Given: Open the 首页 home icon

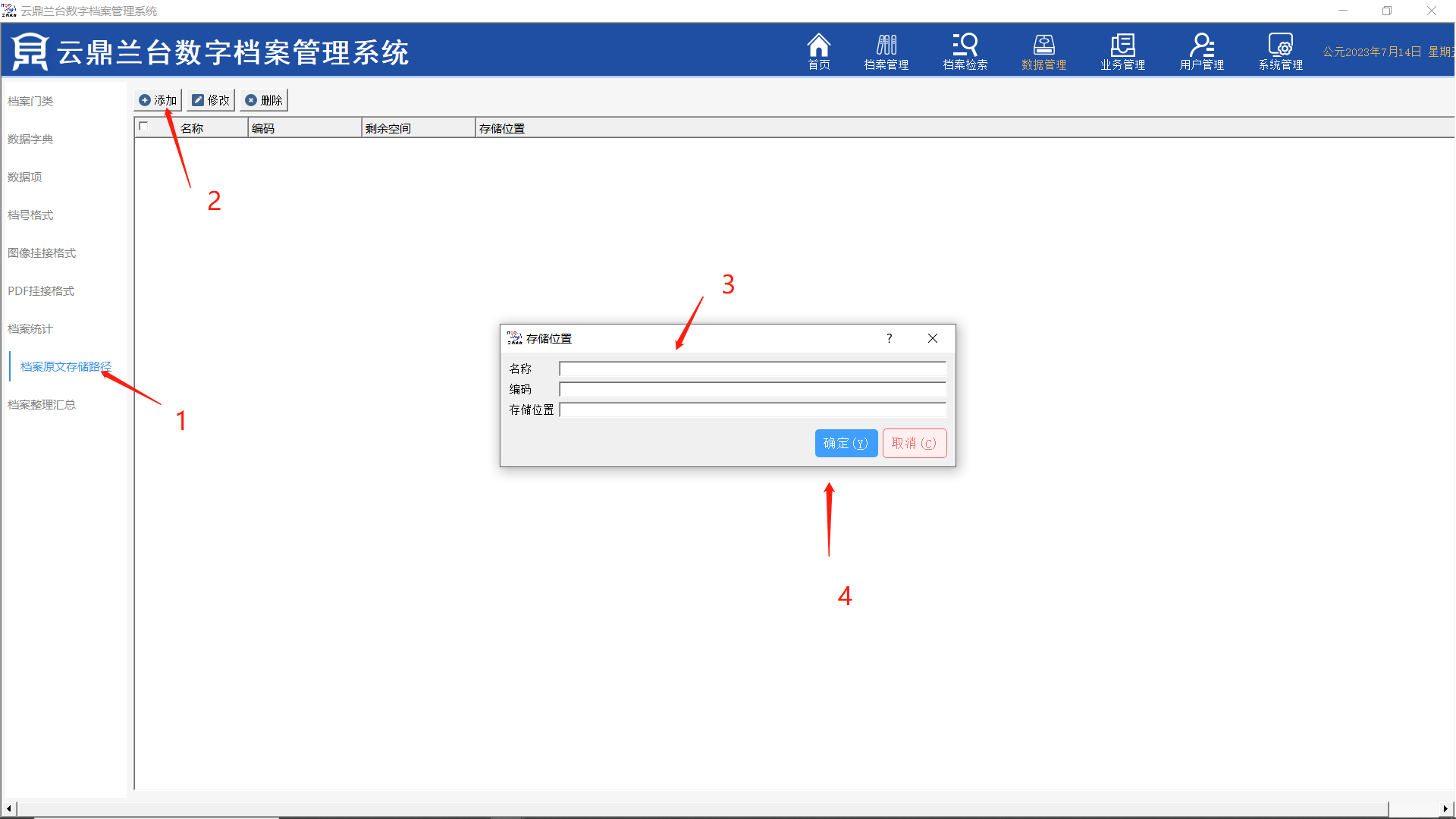Looking at the screenshot, I should [818, 51].
